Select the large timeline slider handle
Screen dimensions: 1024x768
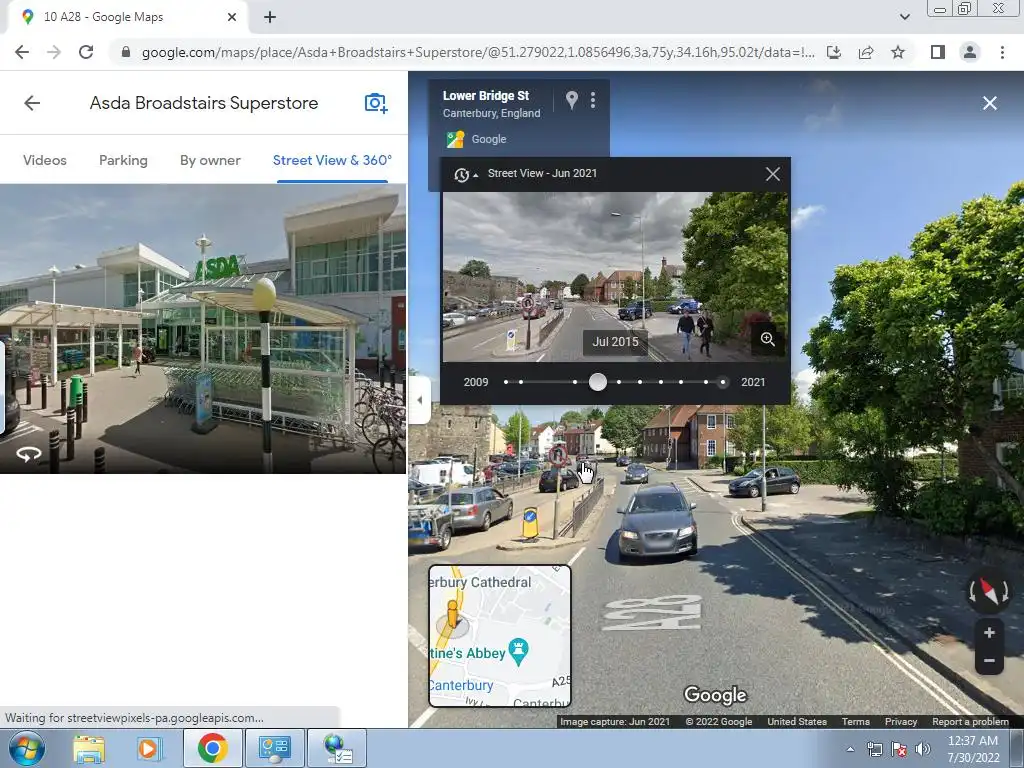pos(598,382)
